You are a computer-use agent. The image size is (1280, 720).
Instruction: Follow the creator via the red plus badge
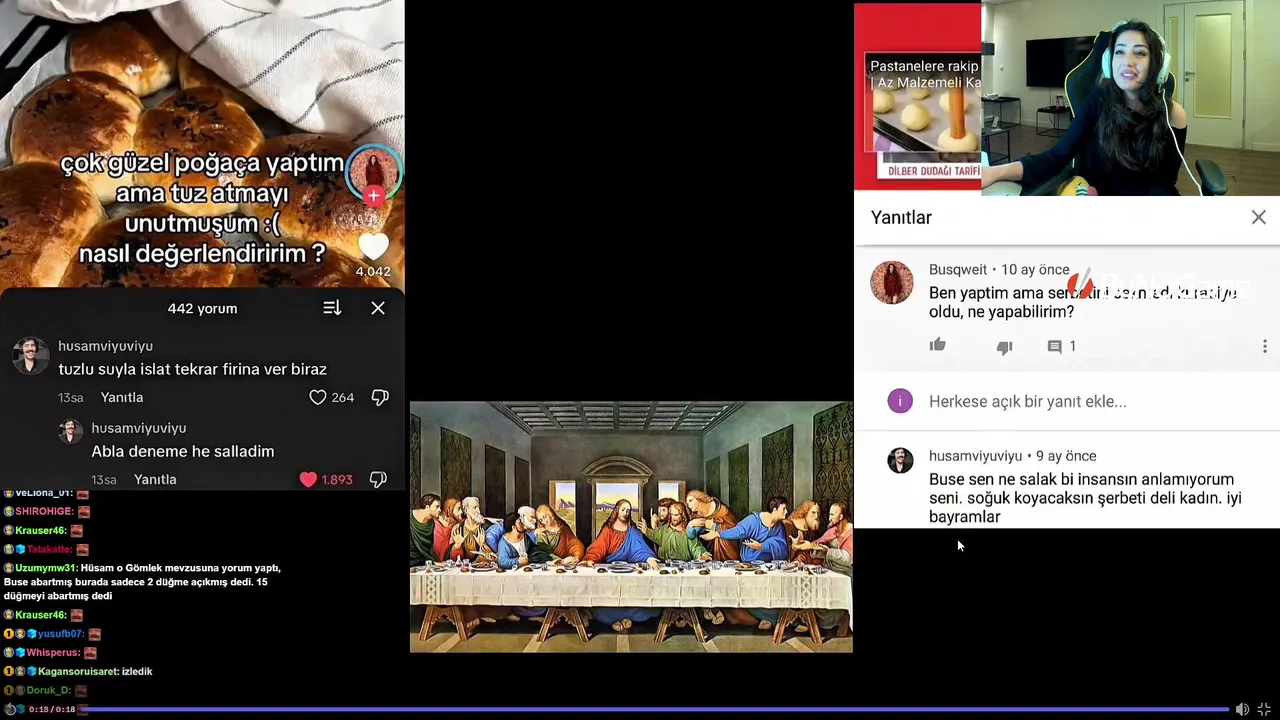[x=373, y=195]
